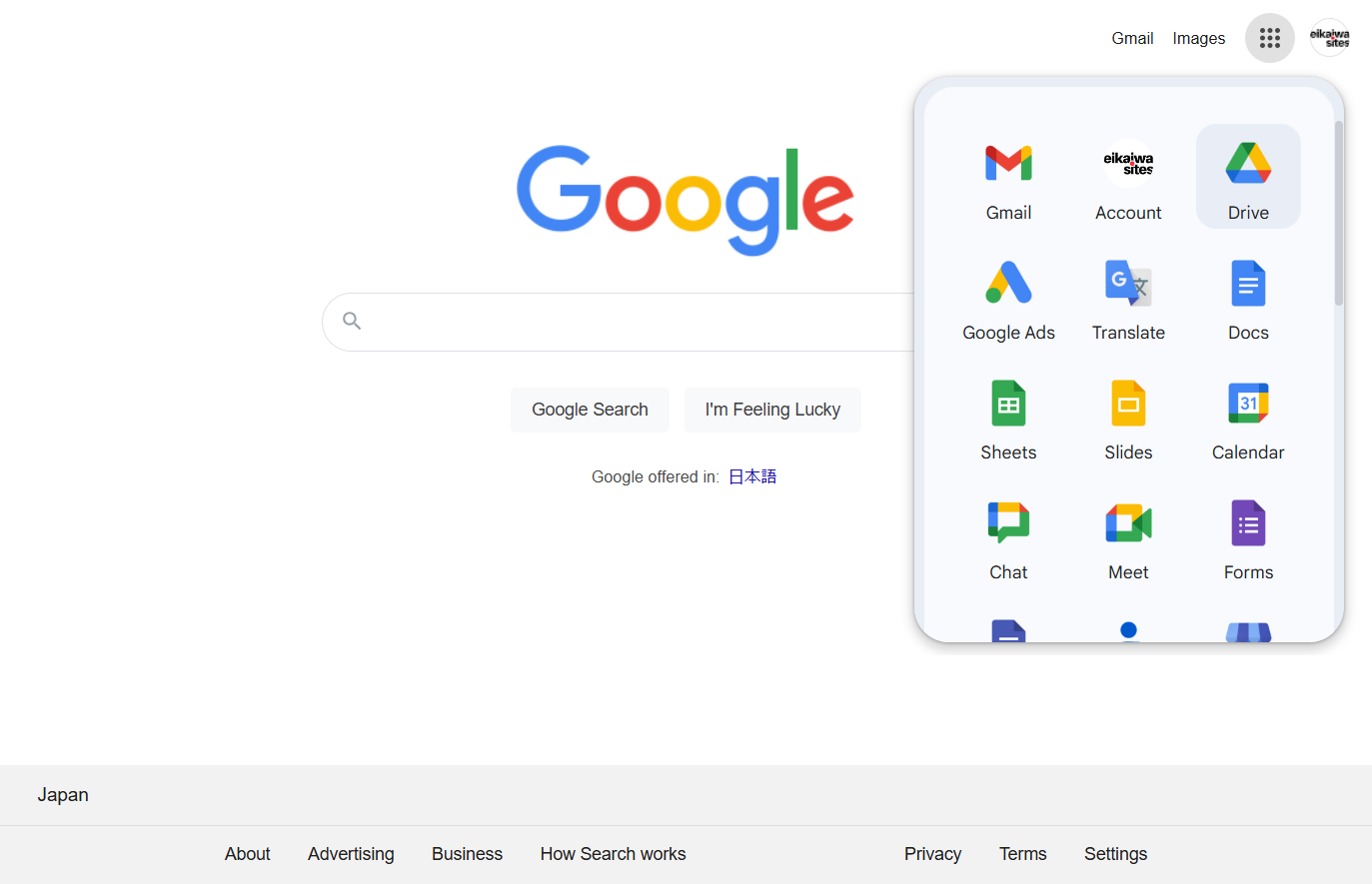Screen dimensions: 1372x884
Task: Open Google Chat app
Action: 1008,536
